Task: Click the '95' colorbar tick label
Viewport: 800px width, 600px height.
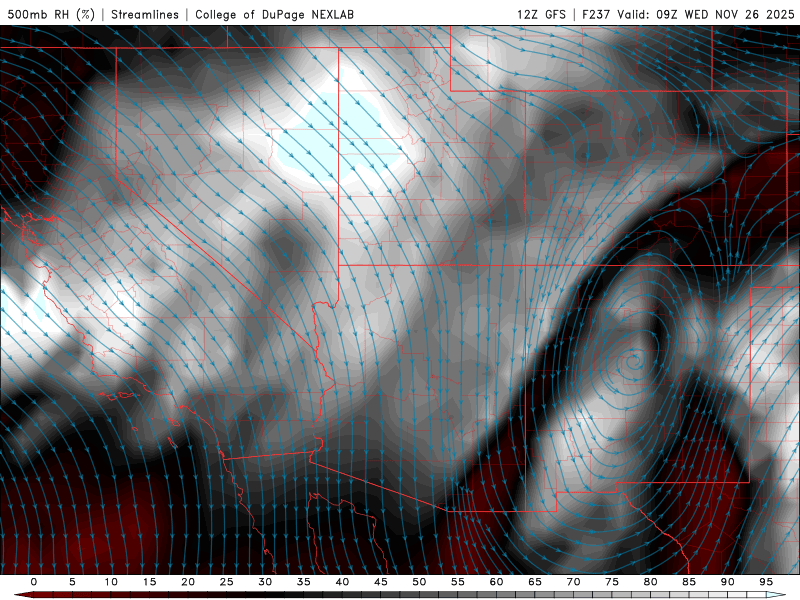Action: (x=766, y=582)
